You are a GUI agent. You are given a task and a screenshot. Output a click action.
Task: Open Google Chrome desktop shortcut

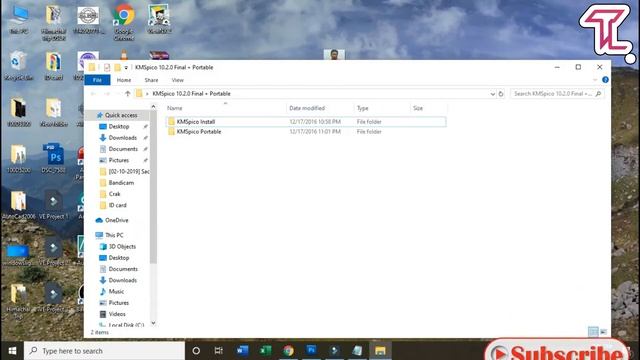(124, 21)
